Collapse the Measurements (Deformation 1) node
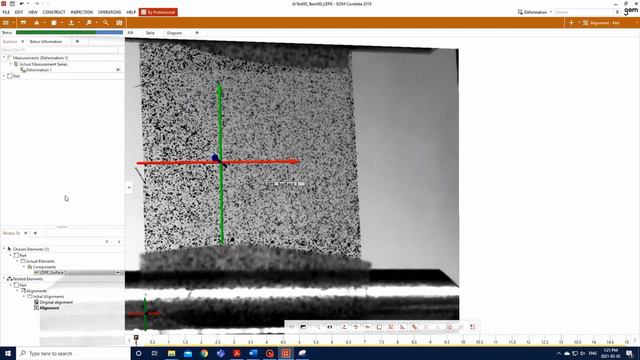The image size is (640, 360). (4, 58)
